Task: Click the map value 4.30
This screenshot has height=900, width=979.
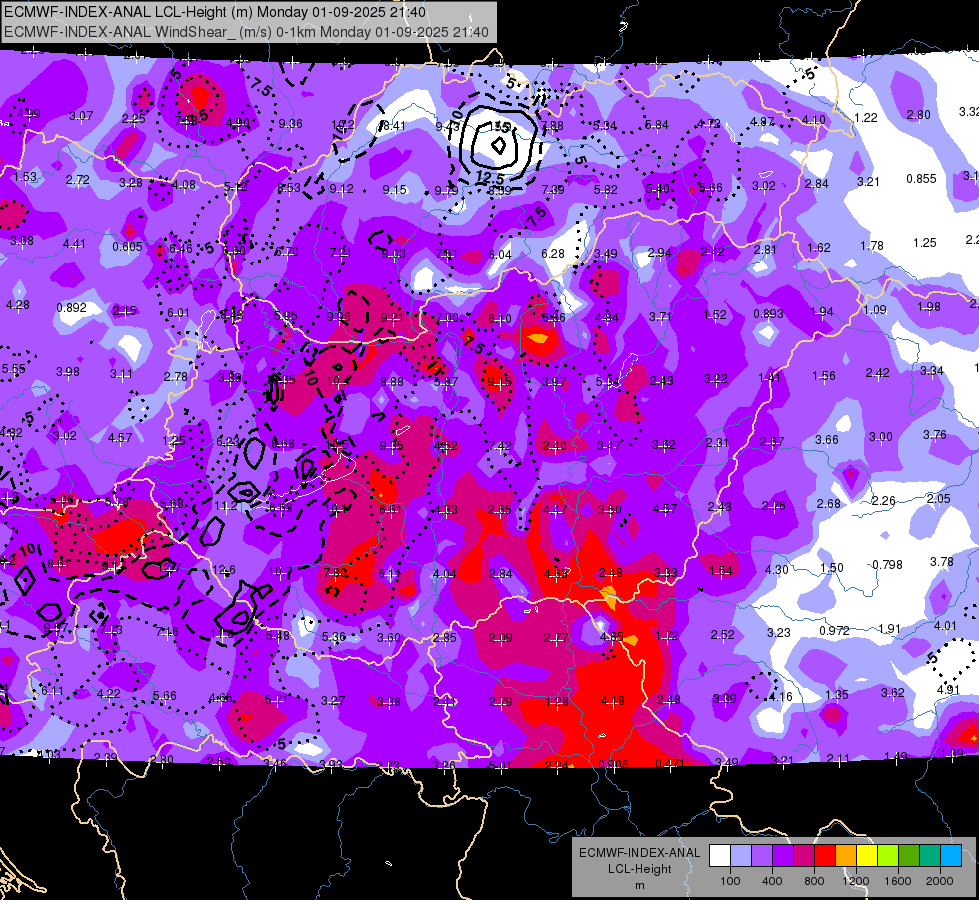Action: point(777,570)
